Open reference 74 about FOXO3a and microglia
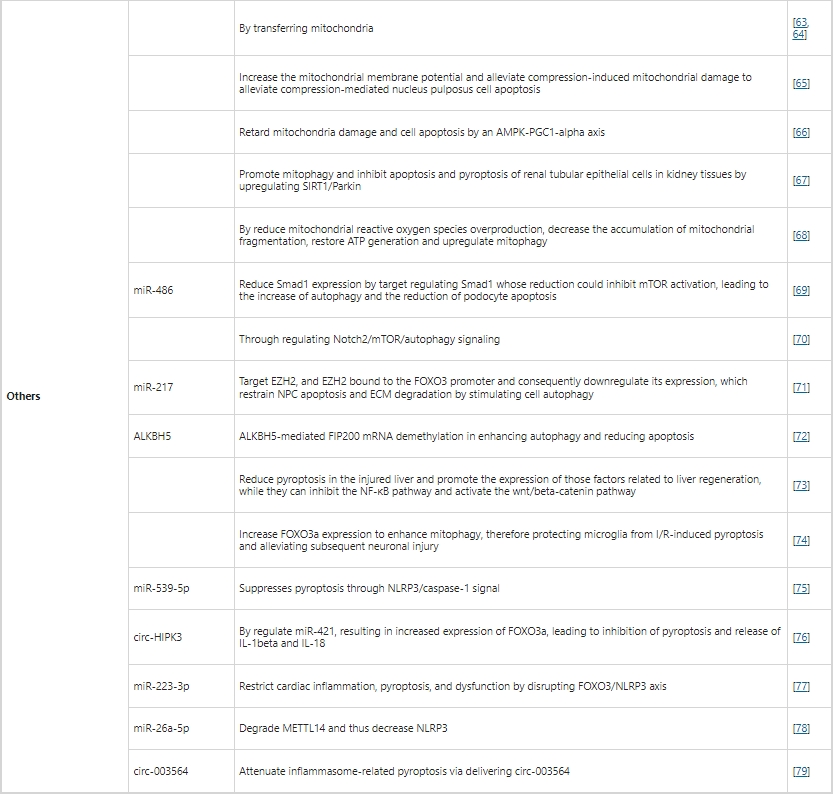The width and height of the screenshot is (834, 795). [801, 540]
